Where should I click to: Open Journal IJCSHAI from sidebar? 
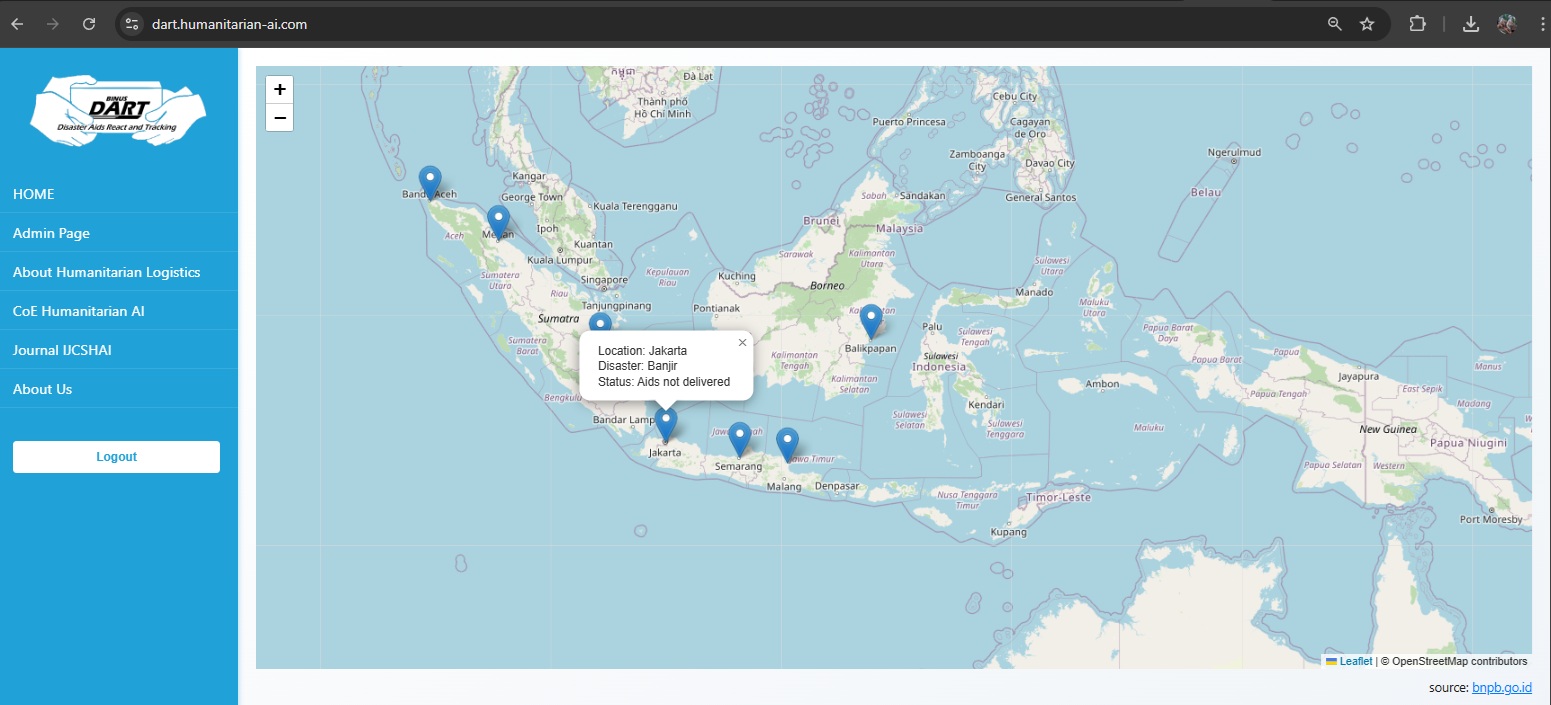coord(55,350)
